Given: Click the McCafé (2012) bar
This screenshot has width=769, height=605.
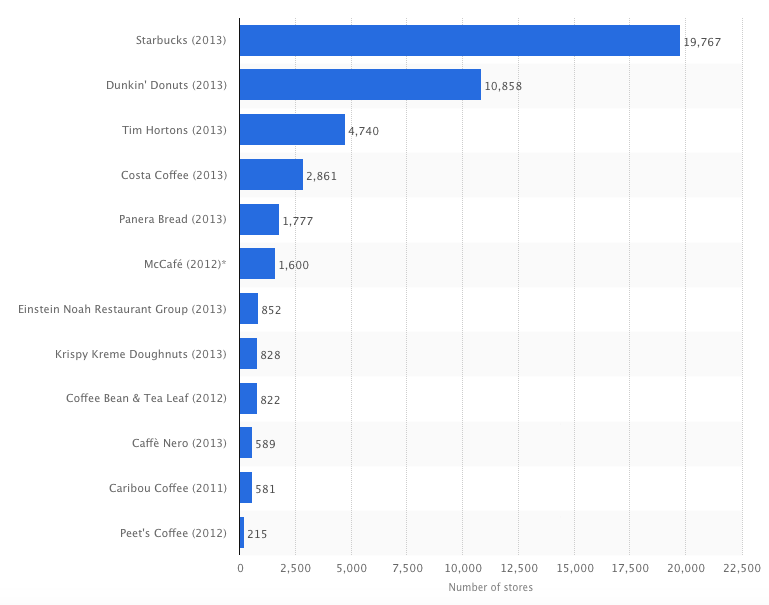Looking at the screenshot, I should click(257, 264).
